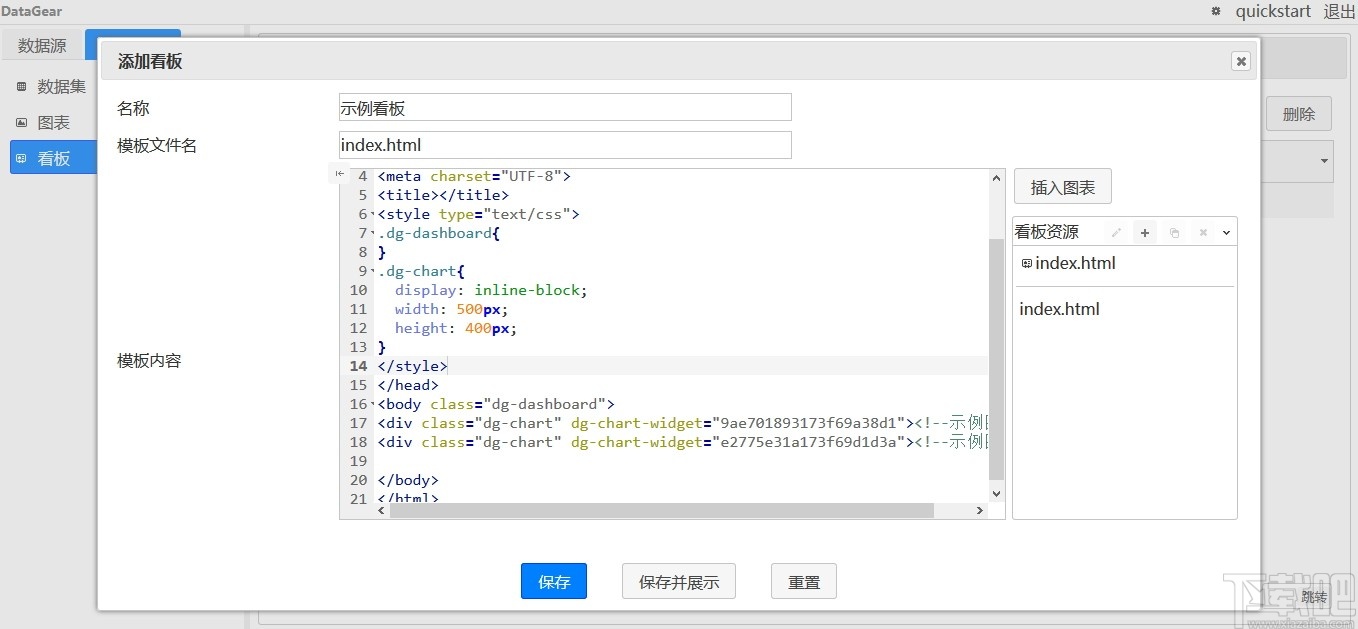The width and height of the screenshot is (1358, 629).
Task: Click the 名称 input showing 示例看板
Action: pos(564,107)
